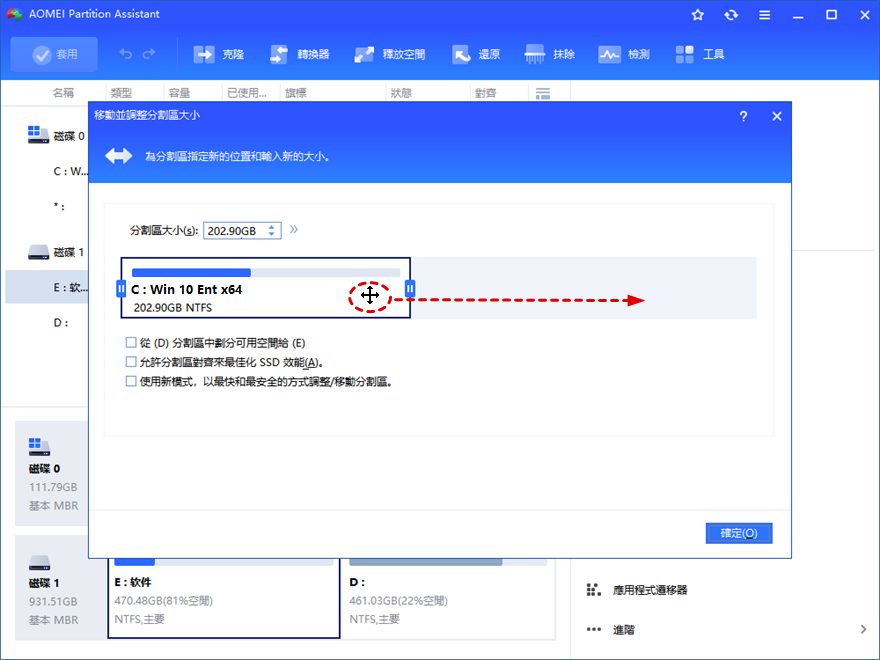880x660 pixels.
Task: Increase partition size with up spinner arrow
Action: tap(272, 227)
